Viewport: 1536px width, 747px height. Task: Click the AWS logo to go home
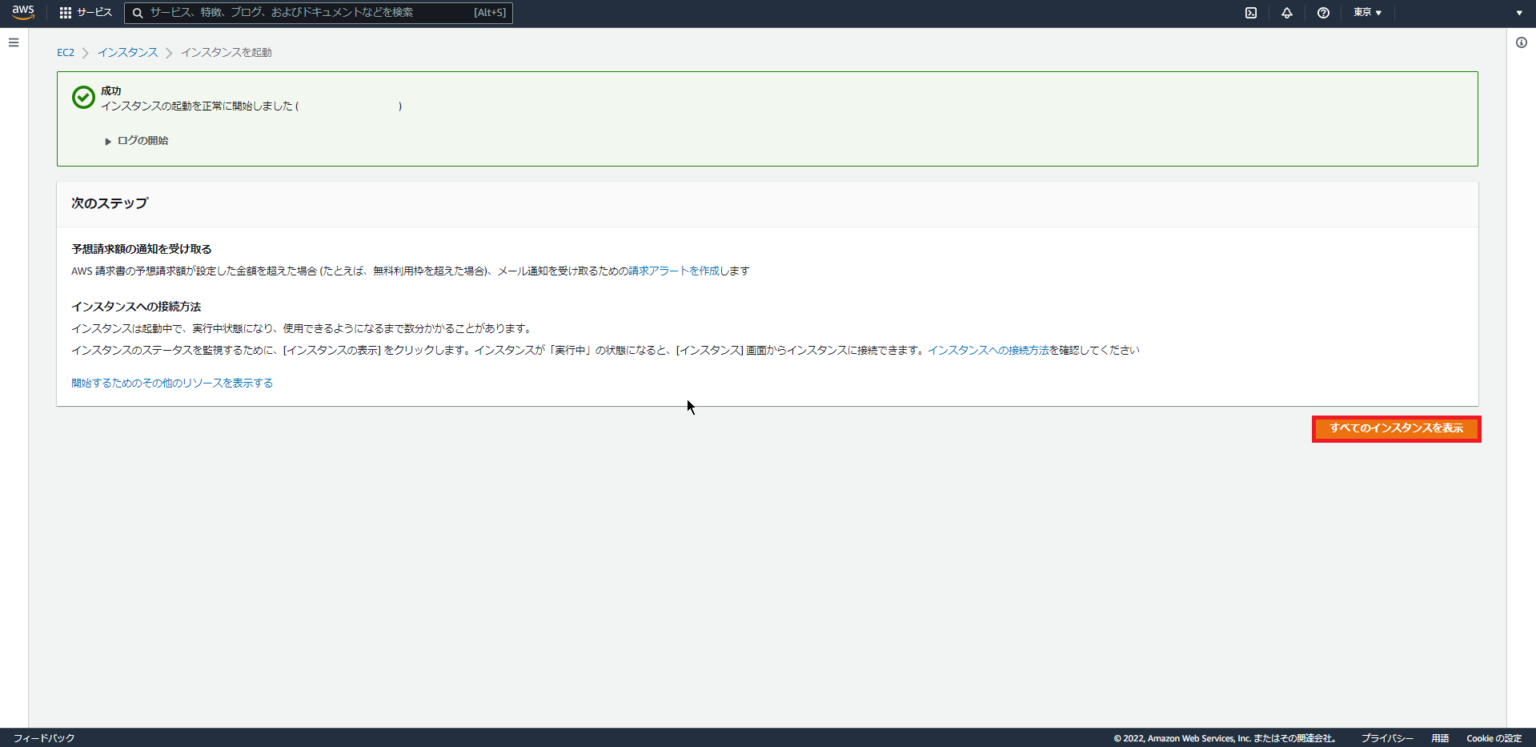point(22,13)
